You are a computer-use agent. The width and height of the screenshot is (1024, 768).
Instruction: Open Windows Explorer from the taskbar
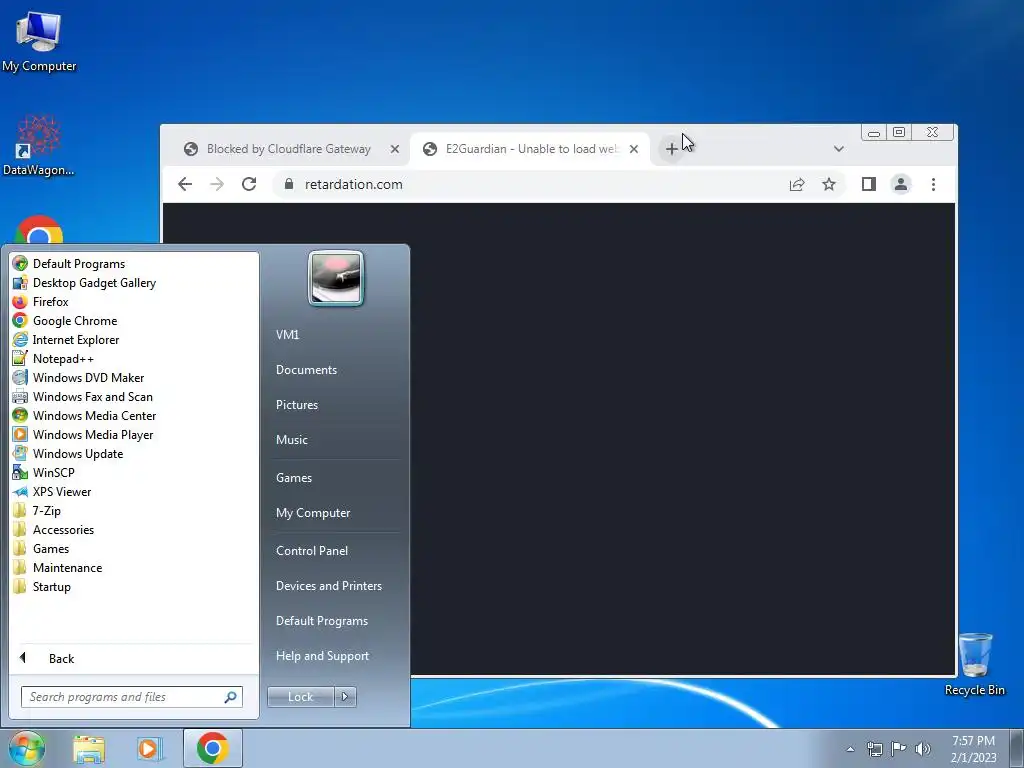click(x=89, y=749)
